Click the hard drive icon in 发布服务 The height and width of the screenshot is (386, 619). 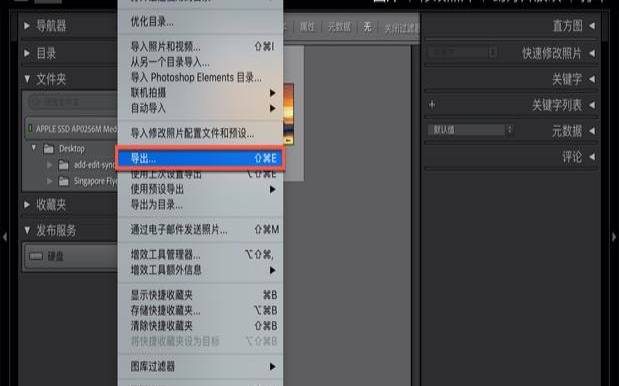point(36,257)
